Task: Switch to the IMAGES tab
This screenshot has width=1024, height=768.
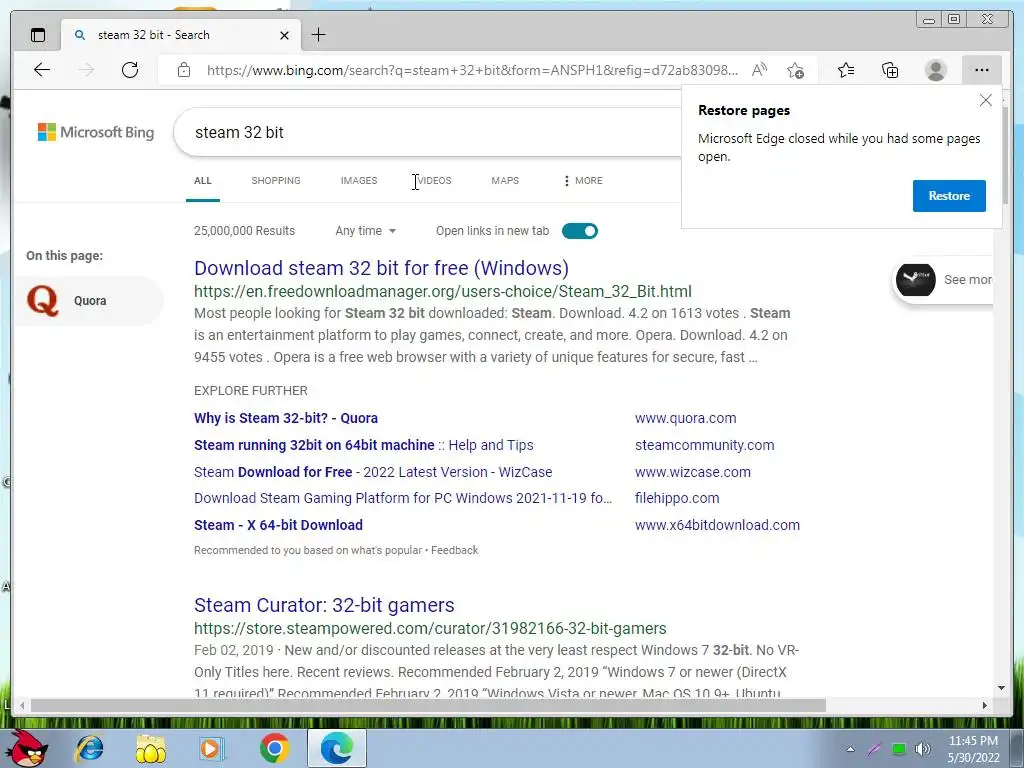Action: click(359, 180)
